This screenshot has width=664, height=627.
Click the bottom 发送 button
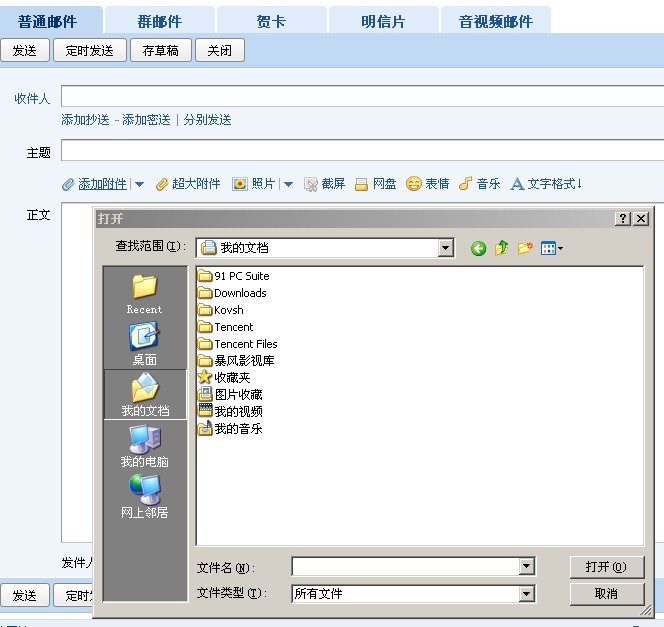click(x=25, y=595)
